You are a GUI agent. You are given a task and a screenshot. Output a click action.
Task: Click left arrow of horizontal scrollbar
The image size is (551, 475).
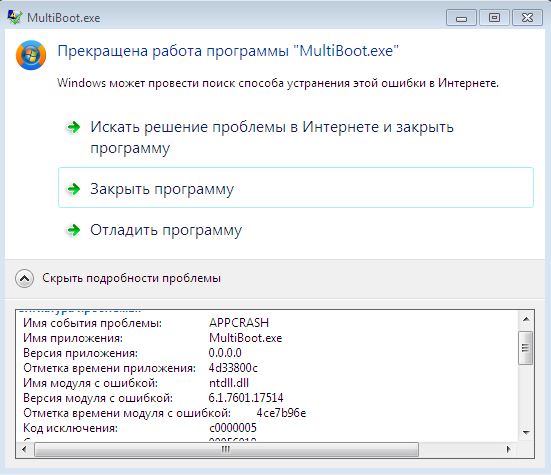(24, 449)
